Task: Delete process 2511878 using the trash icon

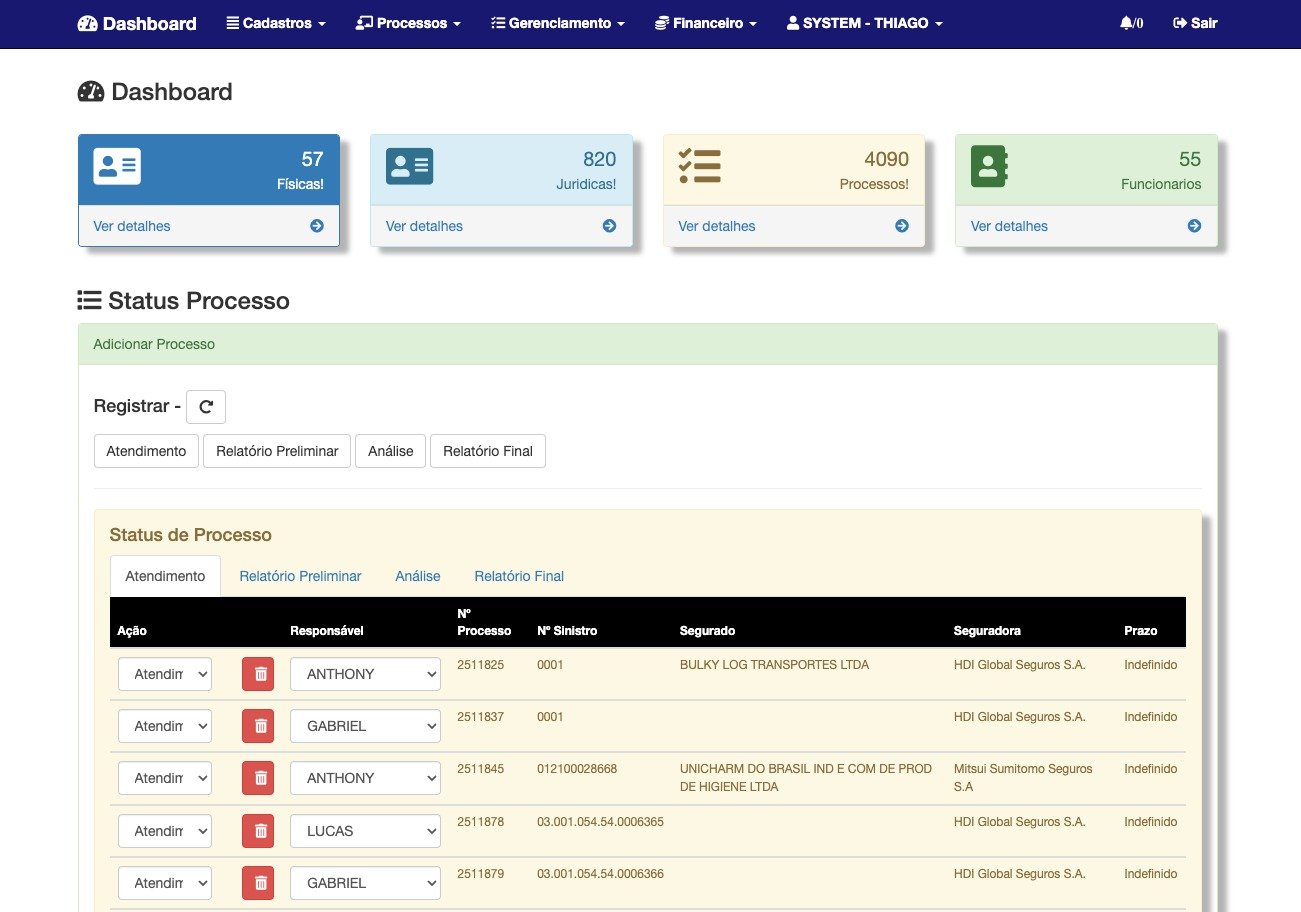Action: point(260,831)
